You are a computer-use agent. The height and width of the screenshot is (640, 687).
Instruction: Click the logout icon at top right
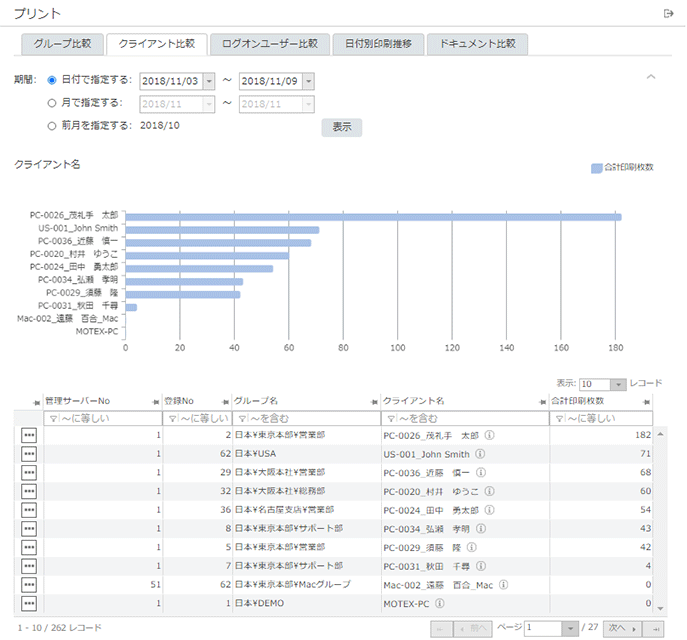(668, 13)
